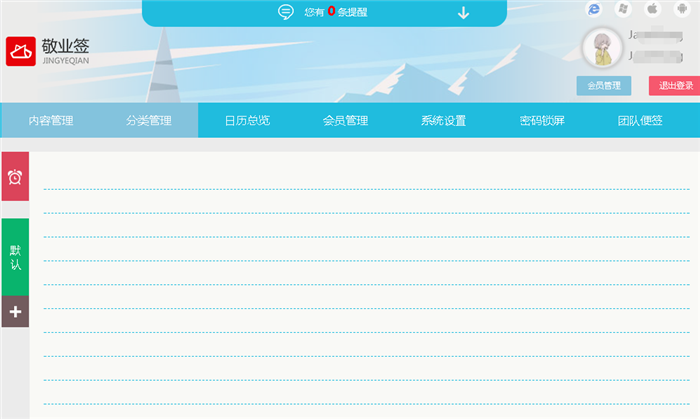Click the red 退出登录 logout button
700x419 pixels.
click(671, 86)
